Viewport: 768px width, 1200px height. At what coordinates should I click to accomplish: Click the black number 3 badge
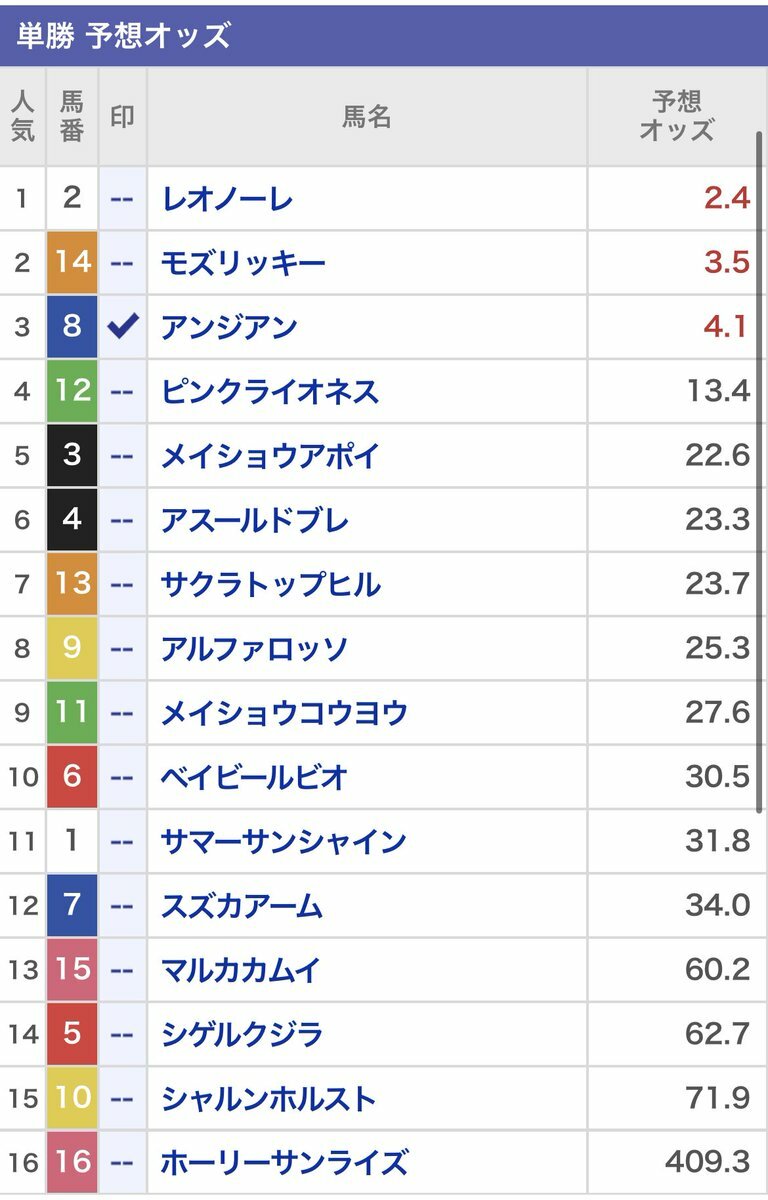pyautogui.click(x=72, y=455)
